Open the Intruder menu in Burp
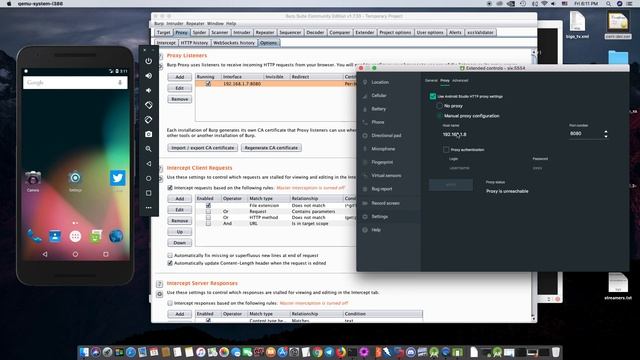The height and width of the screenshot is (360, 640). [175, 24]
